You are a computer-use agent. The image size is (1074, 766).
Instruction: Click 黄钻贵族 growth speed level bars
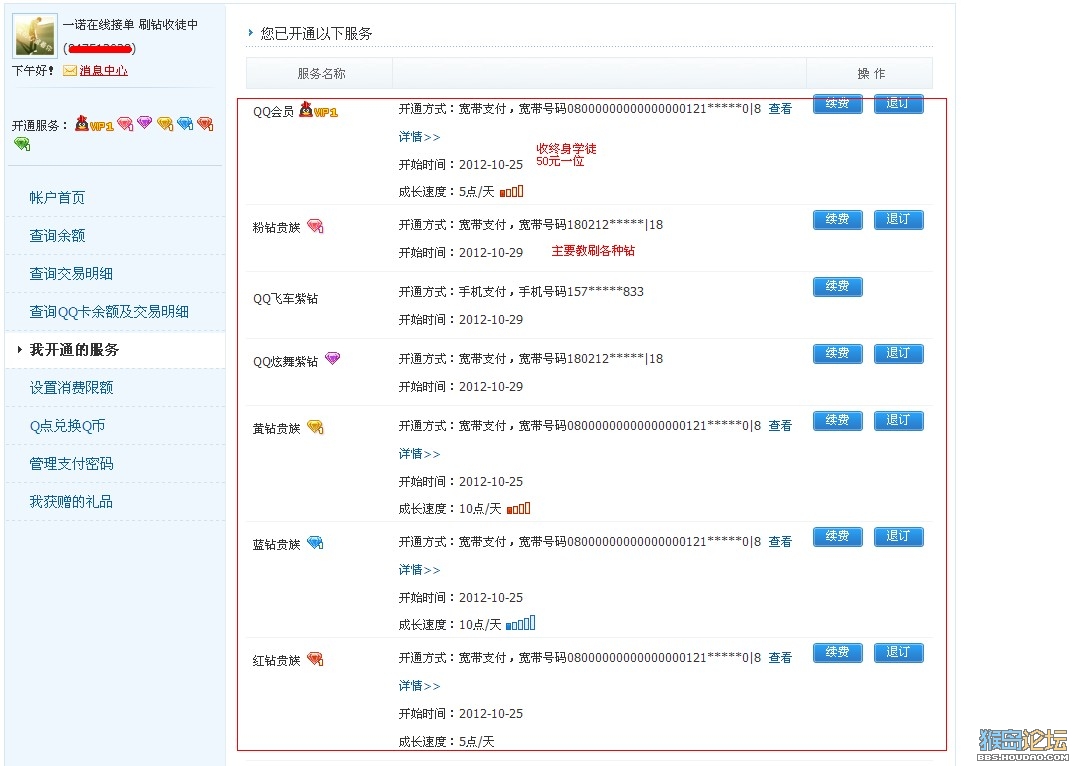click(519, 508)
